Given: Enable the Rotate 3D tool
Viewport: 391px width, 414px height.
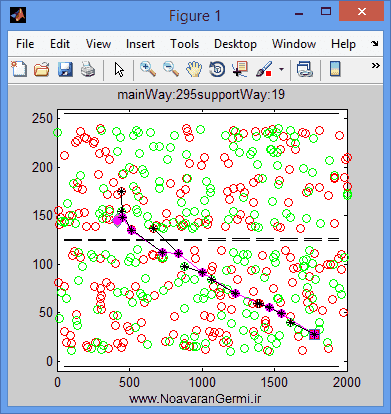Looking at the screenshot, I should pyautogui.click(x=217, y=70).
